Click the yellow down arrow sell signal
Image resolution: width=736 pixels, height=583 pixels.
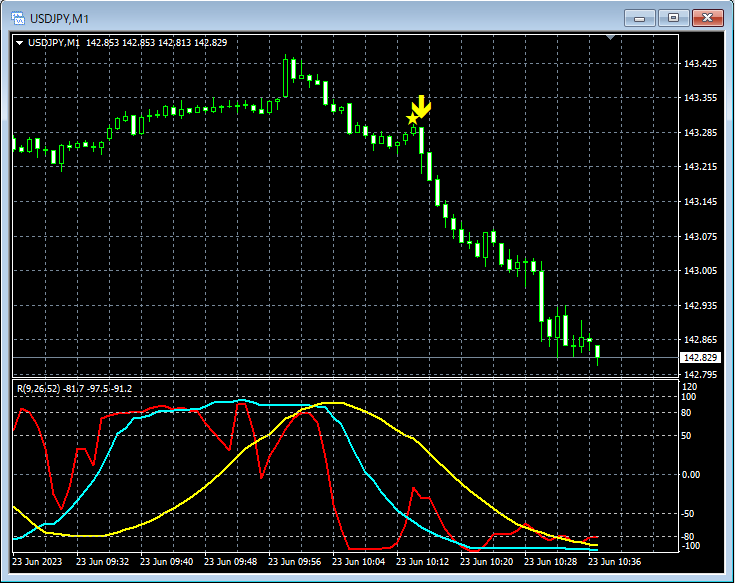click(422, 107)
